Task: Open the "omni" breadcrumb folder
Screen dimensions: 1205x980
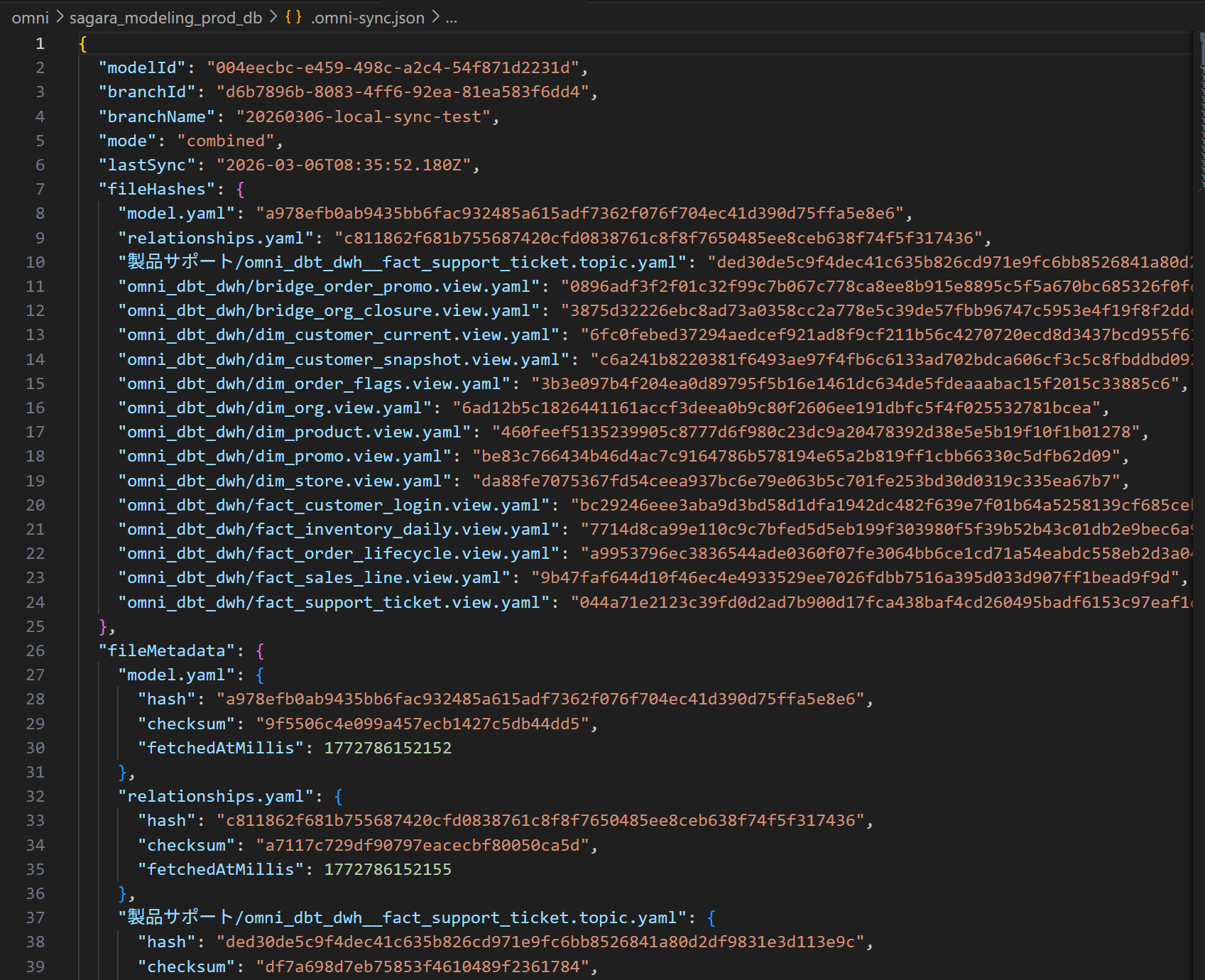Action: (x=30, y=18)
